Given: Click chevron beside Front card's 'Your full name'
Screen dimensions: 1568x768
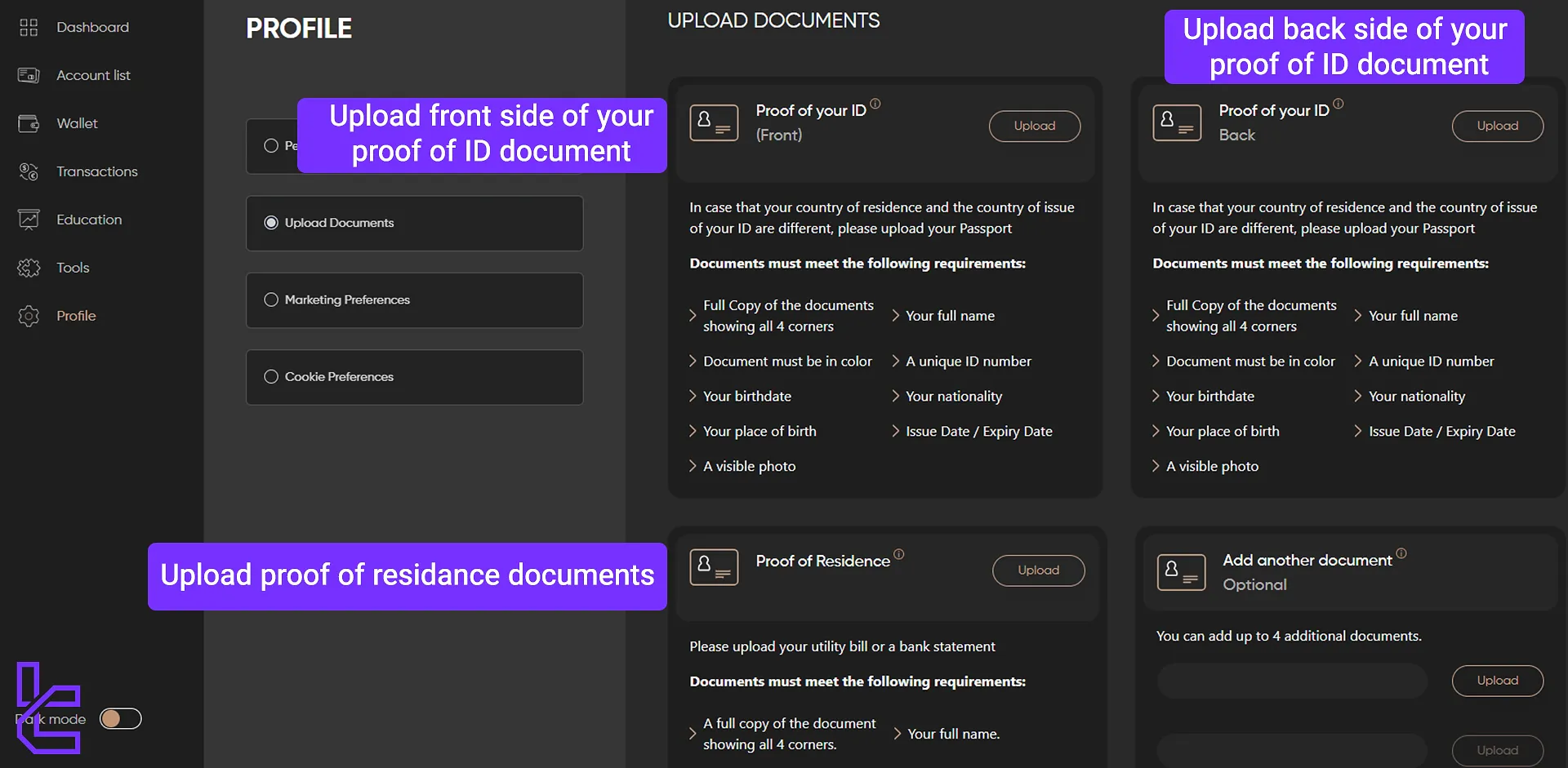Looking at the screenshot, I should point(896,316).
